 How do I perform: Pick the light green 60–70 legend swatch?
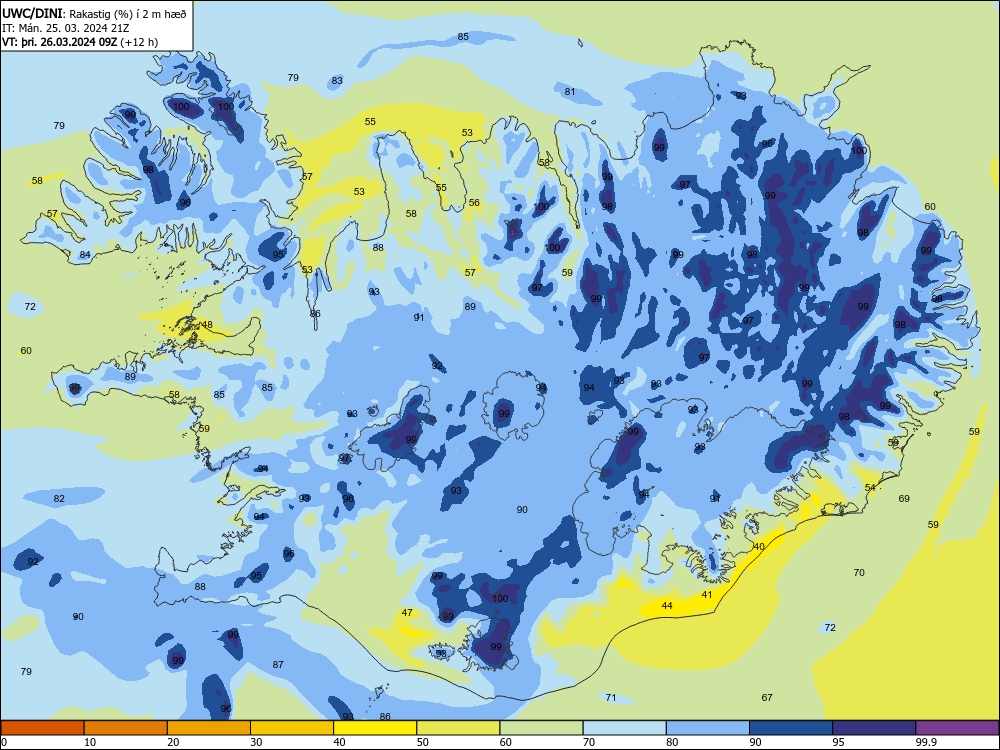click(x=541, y=728)
